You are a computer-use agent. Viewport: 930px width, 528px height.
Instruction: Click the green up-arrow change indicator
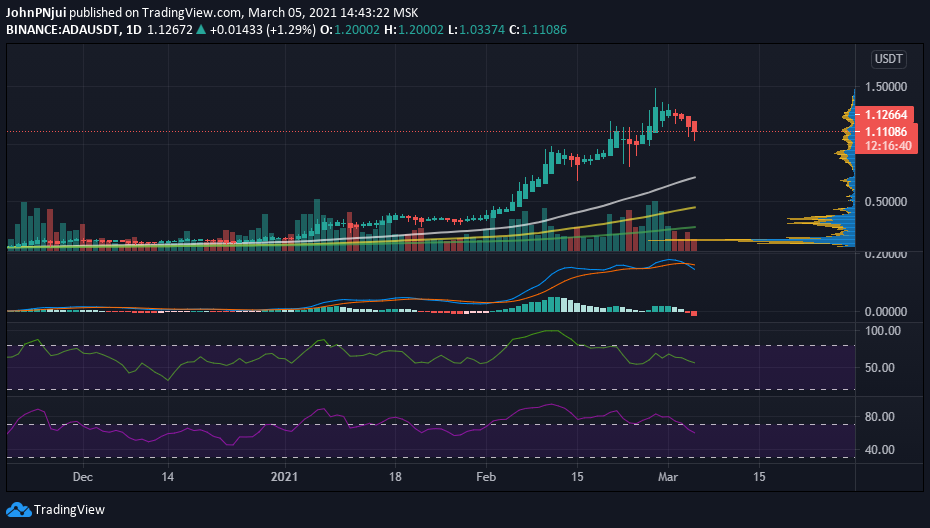[x=200, y=30]
